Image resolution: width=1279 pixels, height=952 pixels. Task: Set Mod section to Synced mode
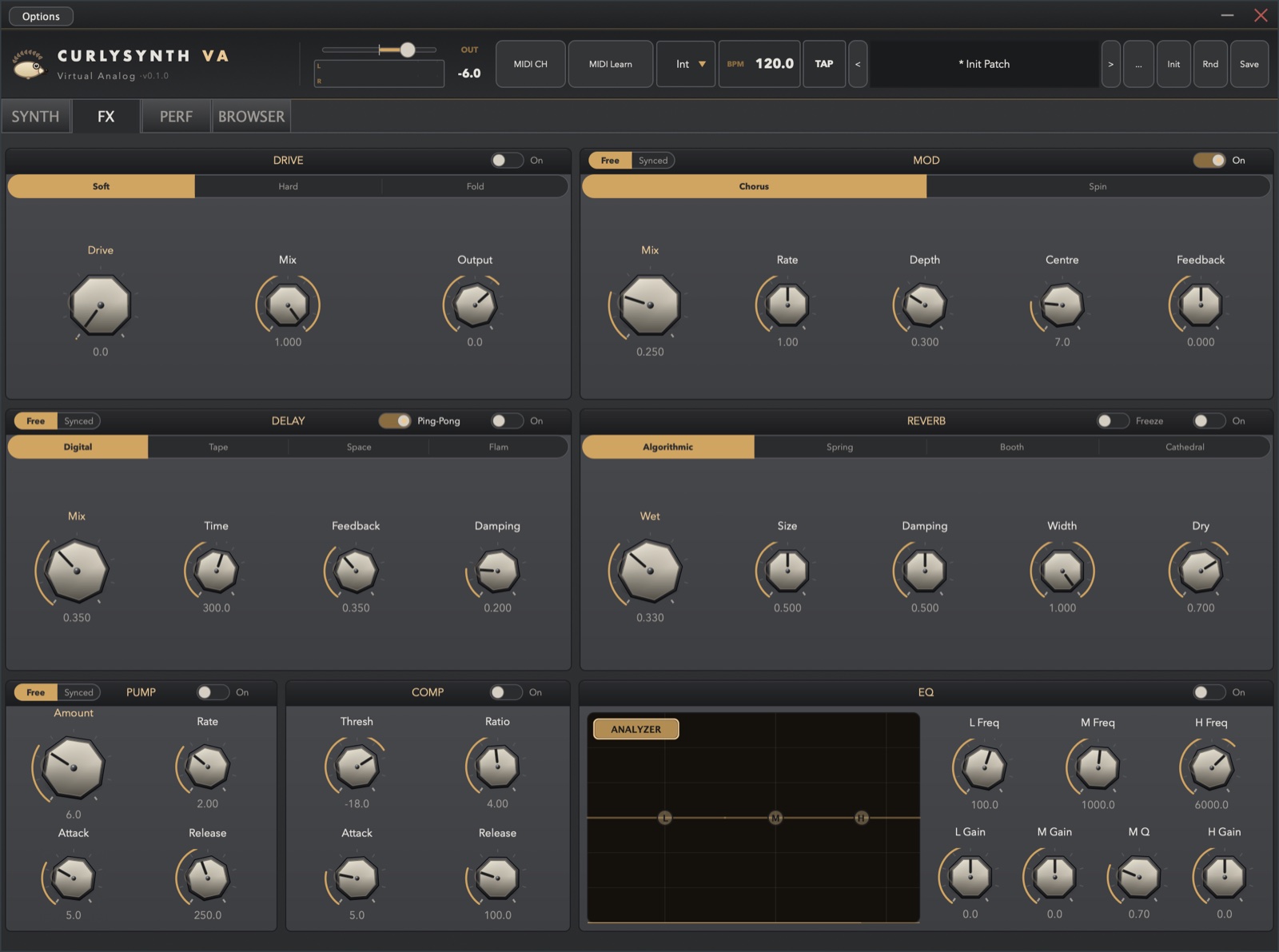tap(653, 160)
